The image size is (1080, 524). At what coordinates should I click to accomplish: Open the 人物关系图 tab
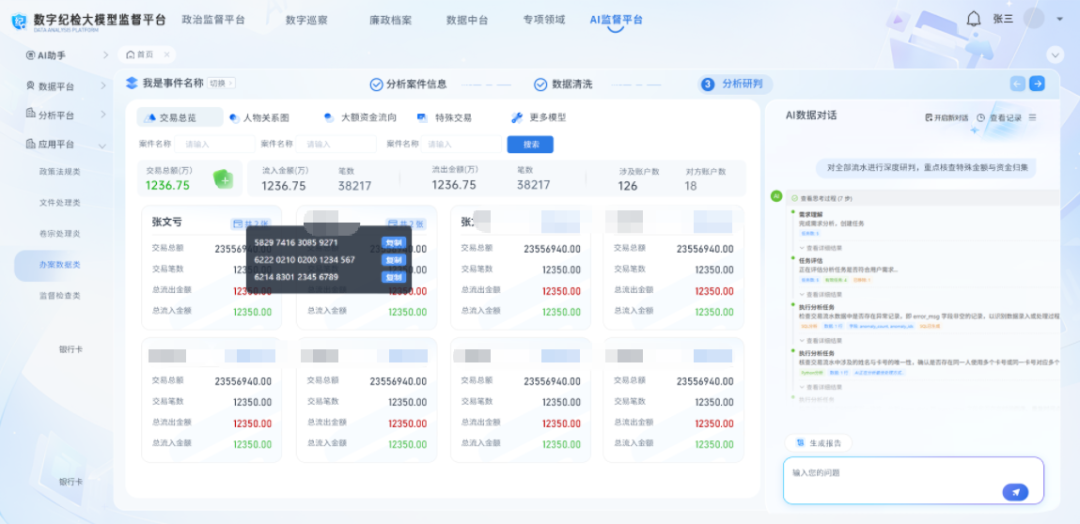258,118
